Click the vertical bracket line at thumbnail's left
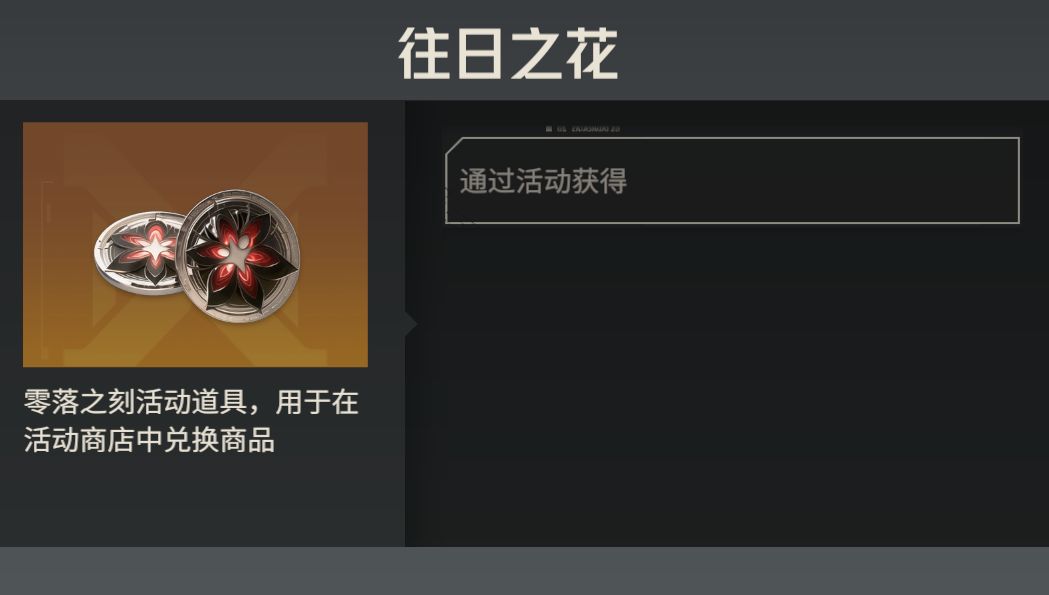 click(x=43, y=268)
